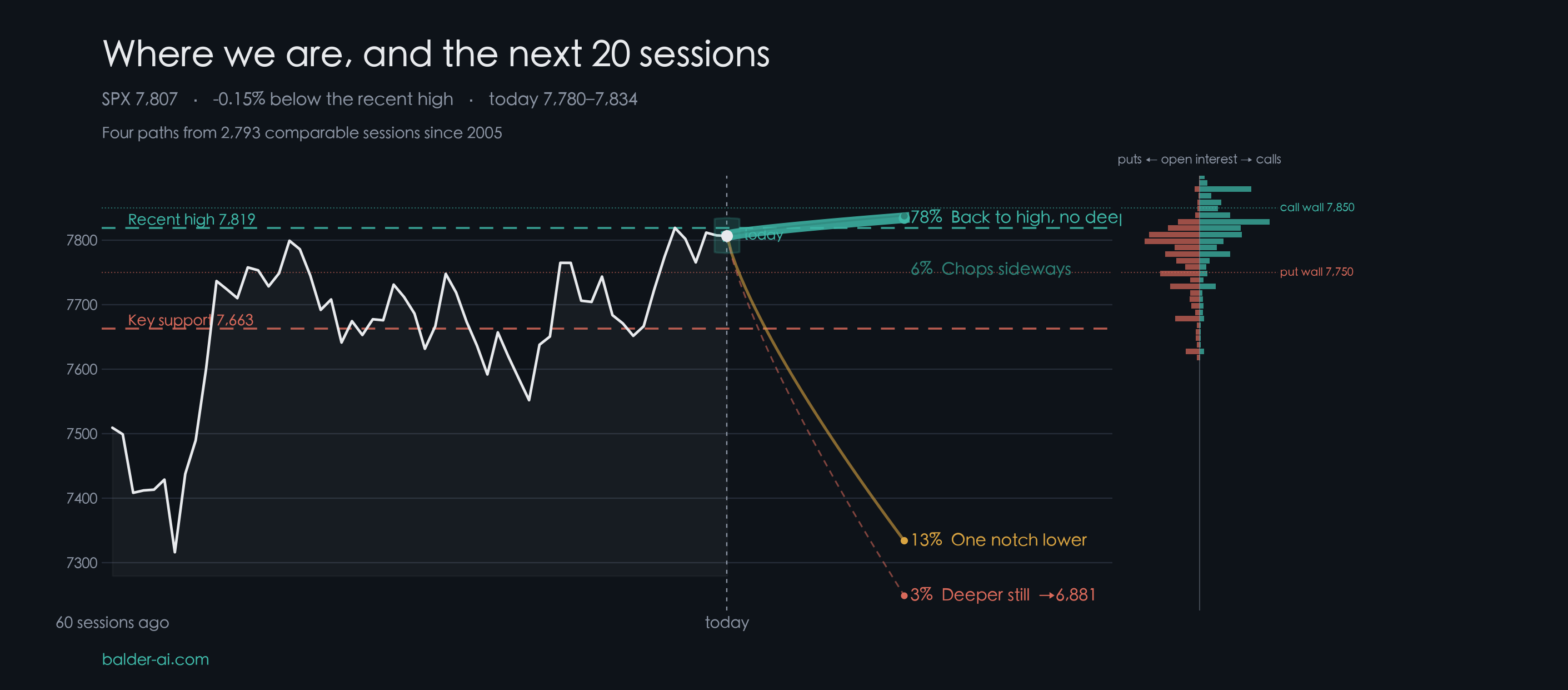Click the 'call wall 7,850' label

pos(1317,207)
